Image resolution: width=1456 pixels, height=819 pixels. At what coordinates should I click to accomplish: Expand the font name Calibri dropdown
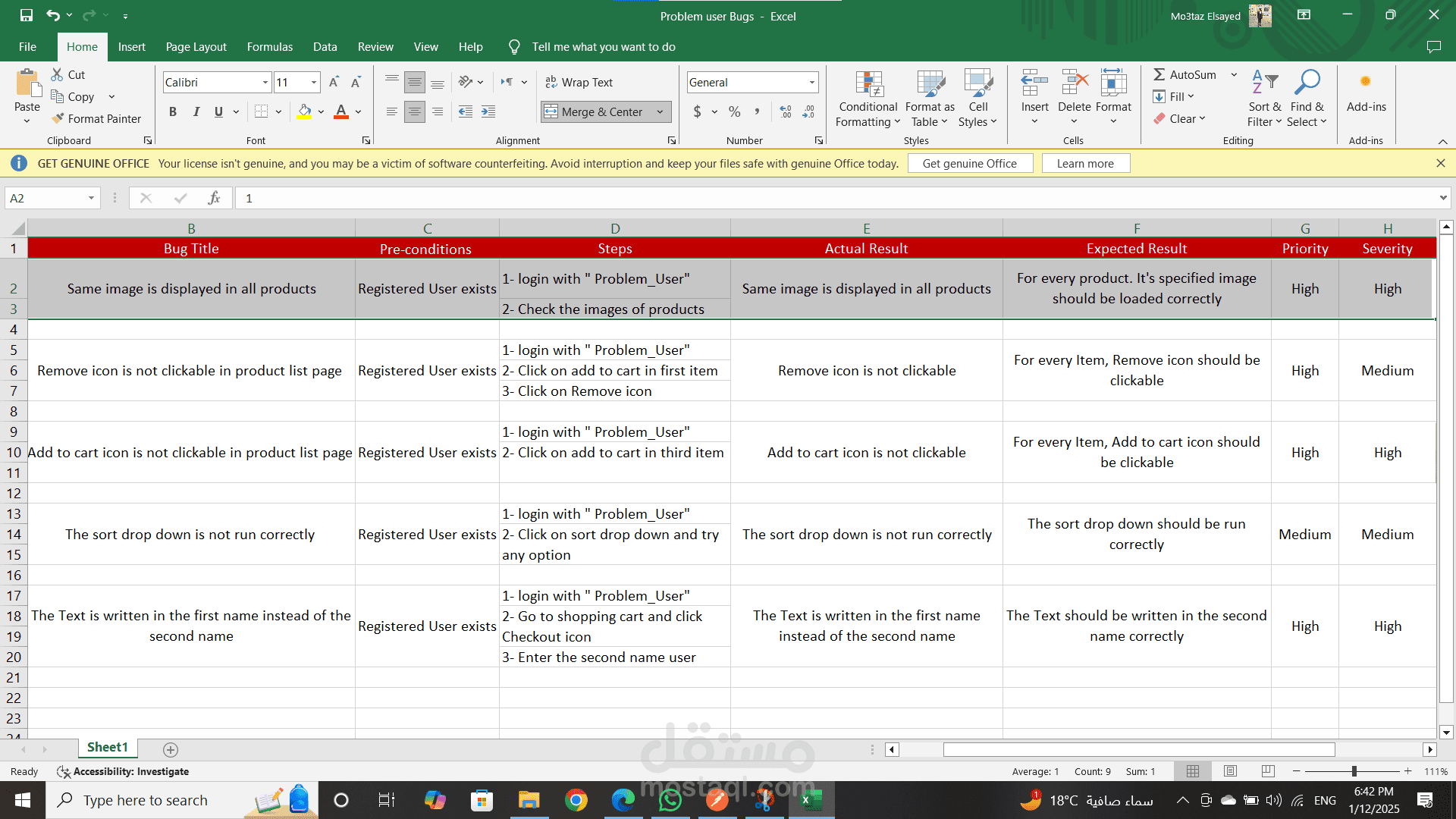265,82
